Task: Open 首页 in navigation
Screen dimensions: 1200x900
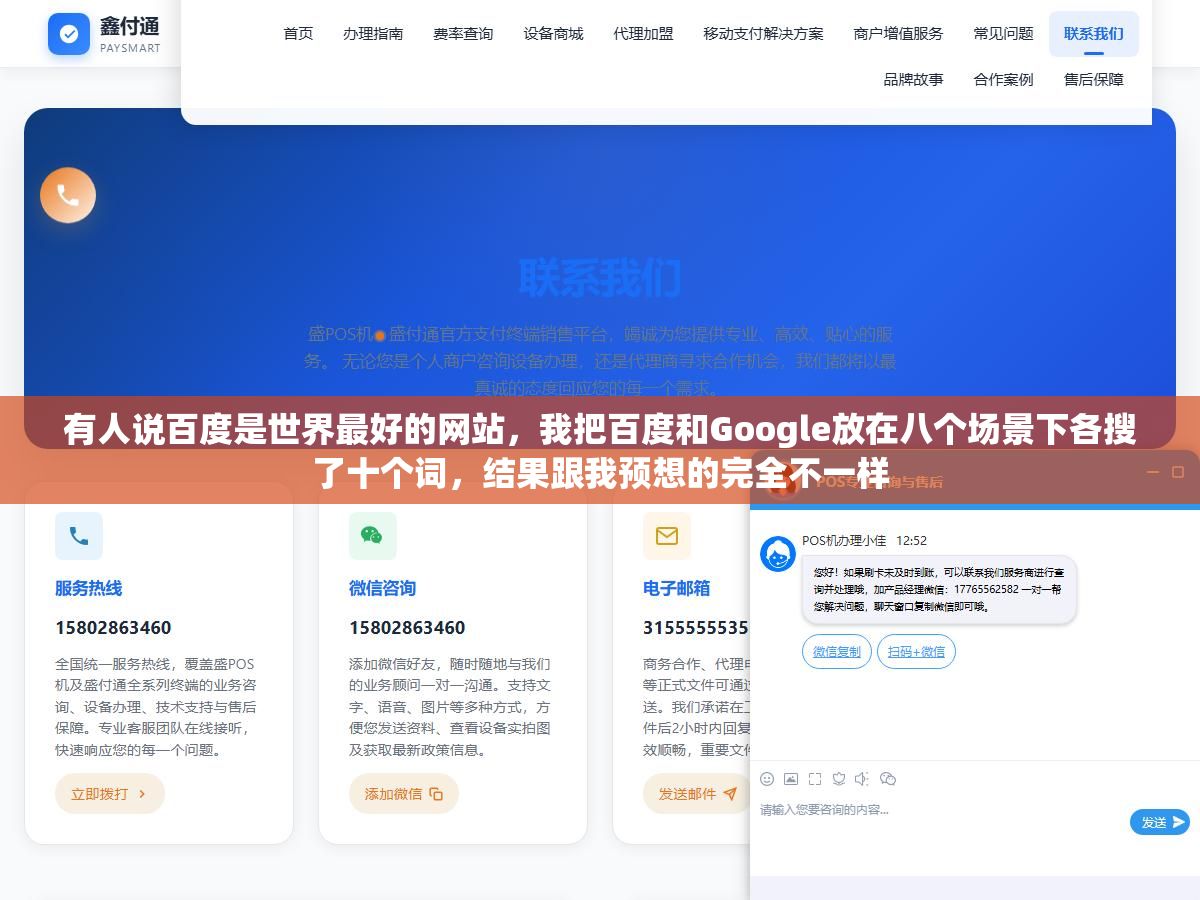Action: tap(298, 34)
